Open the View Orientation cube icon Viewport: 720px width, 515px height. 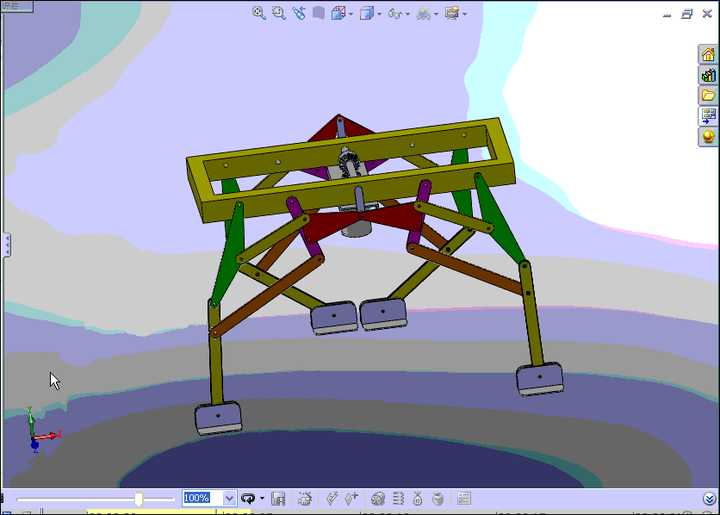338,13
